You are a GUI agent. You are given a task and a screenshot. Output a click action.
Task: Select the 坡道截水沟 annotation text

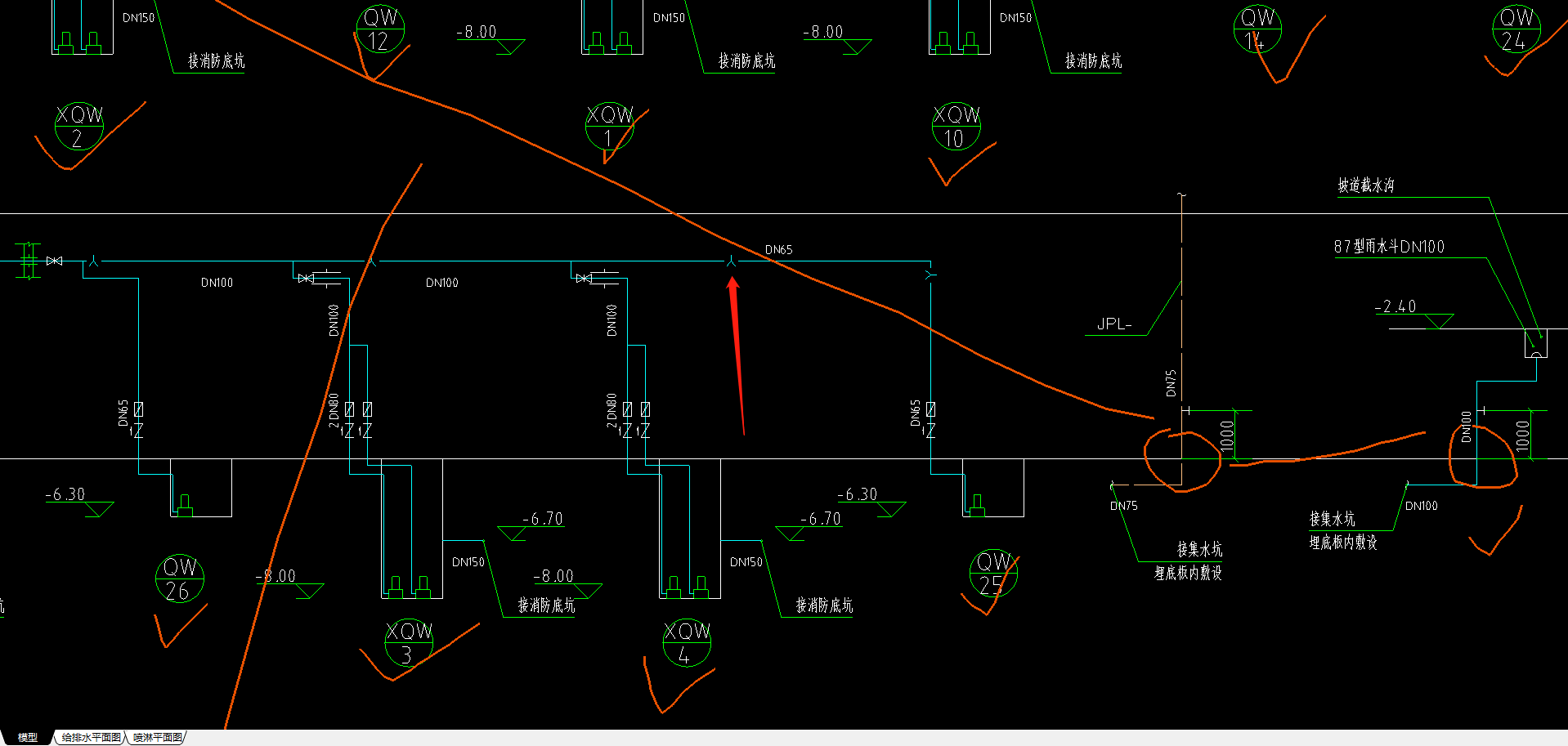[1366, 185]
